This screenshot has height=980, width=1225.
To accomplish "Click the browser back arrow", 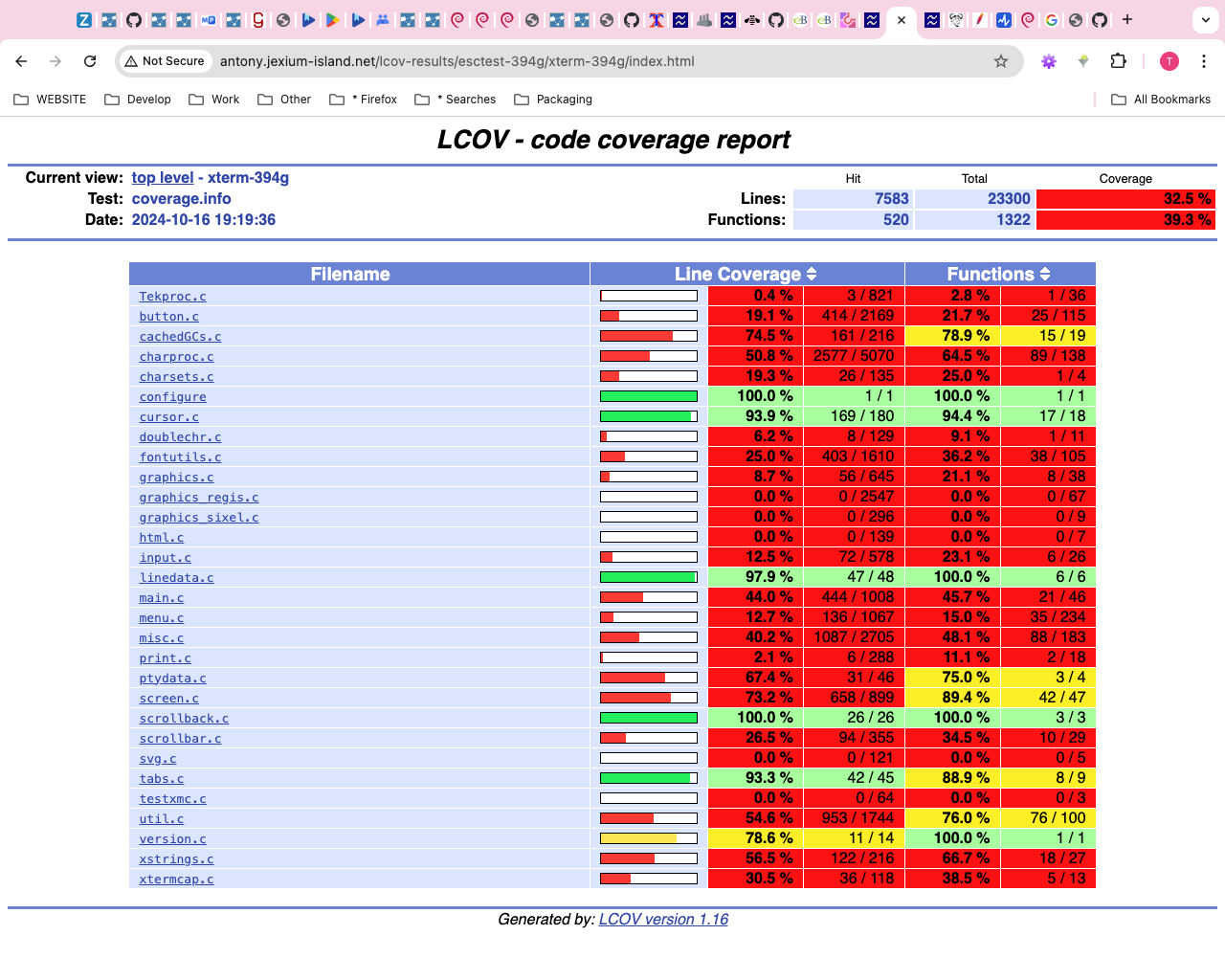I will pos(21,61).
